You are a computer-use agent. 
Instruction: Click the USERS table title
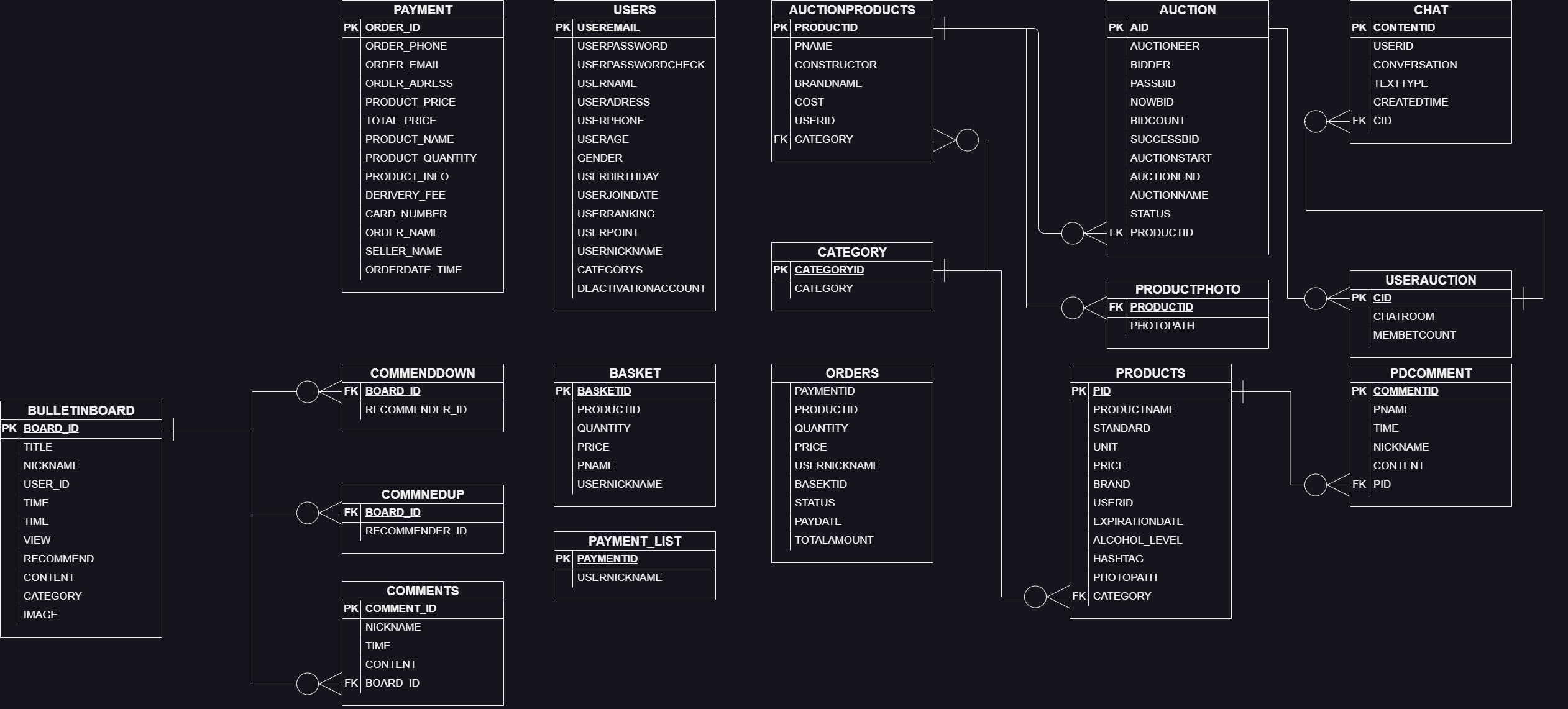point(635,9)
